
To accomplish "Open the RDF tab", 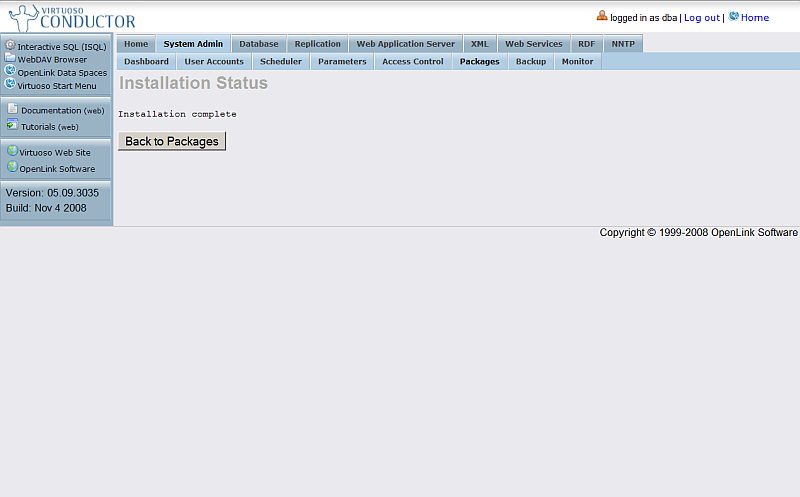I will 586,44.
